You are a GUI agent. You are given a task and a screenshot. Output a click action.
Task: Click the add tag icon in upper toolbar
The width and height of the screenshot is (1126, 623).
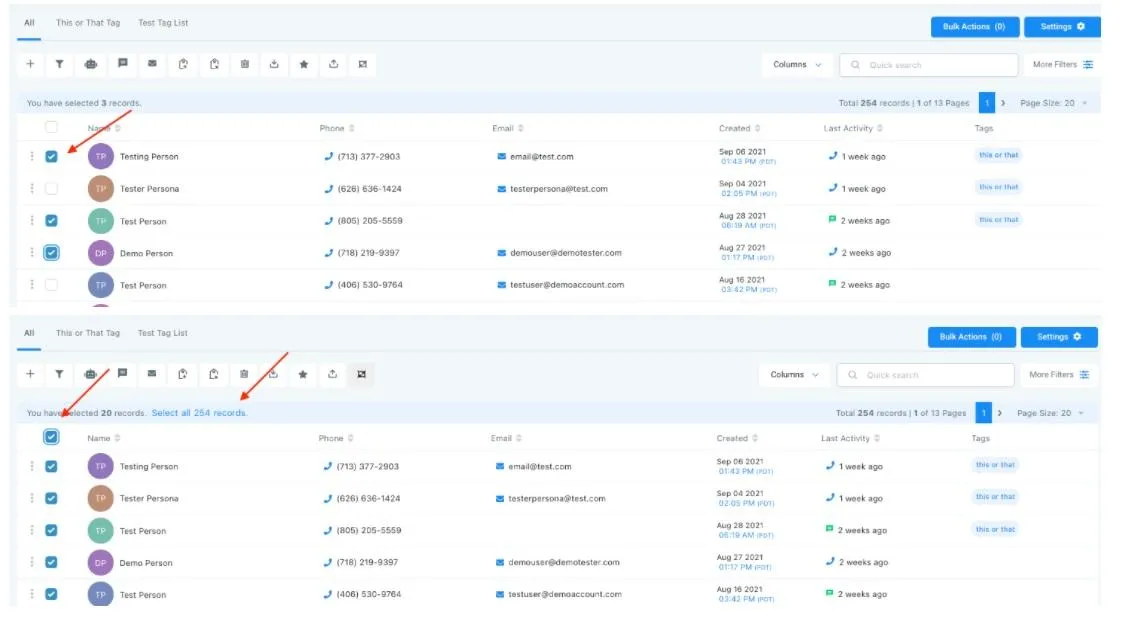coord(183,64)
